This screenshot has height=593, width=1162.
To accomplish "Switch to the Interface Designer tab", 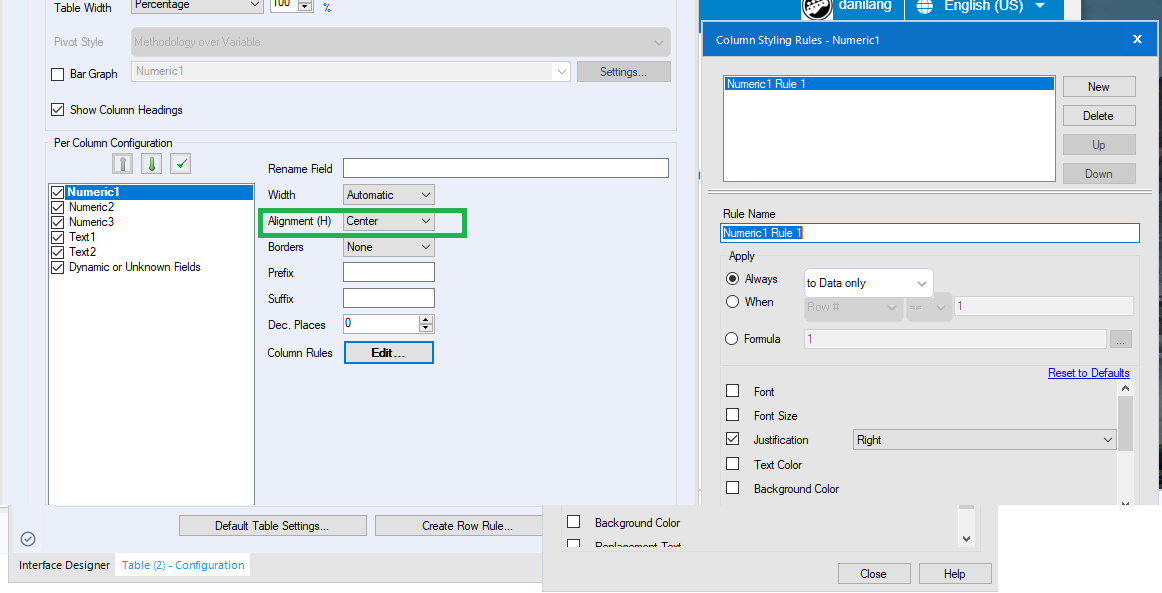I will pos(63,564).
